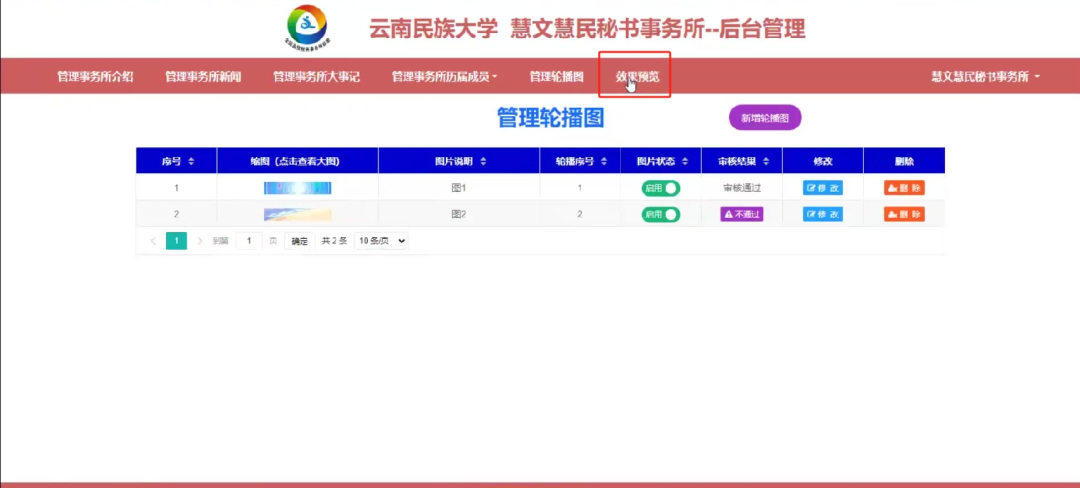Expand 管理事务所历届成员 dropdown menu
Viewport: 1080px width, 488px height.
click(444, 76)
